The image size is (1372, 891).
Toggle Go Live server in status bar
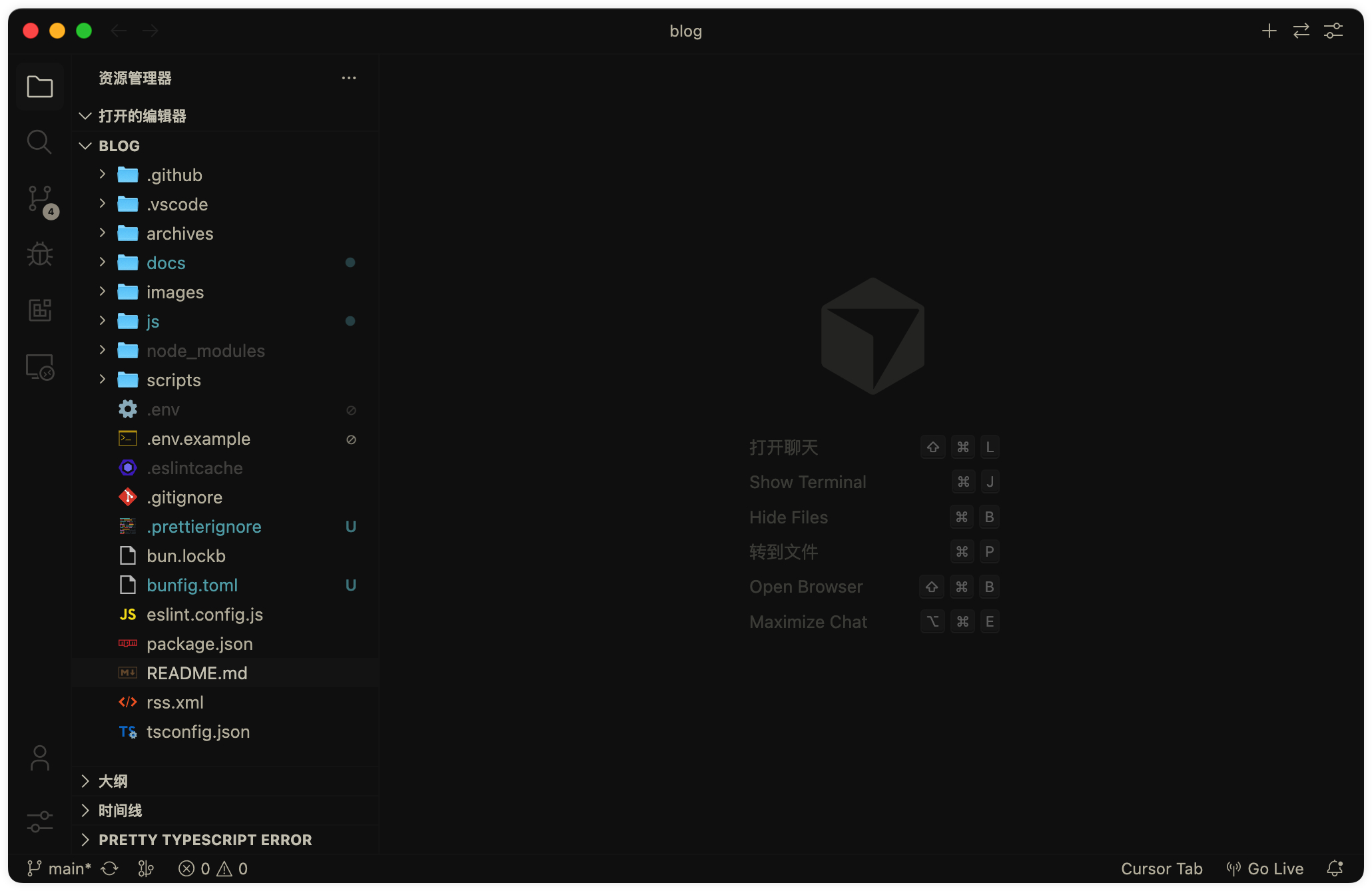[x=1265, y=868]
